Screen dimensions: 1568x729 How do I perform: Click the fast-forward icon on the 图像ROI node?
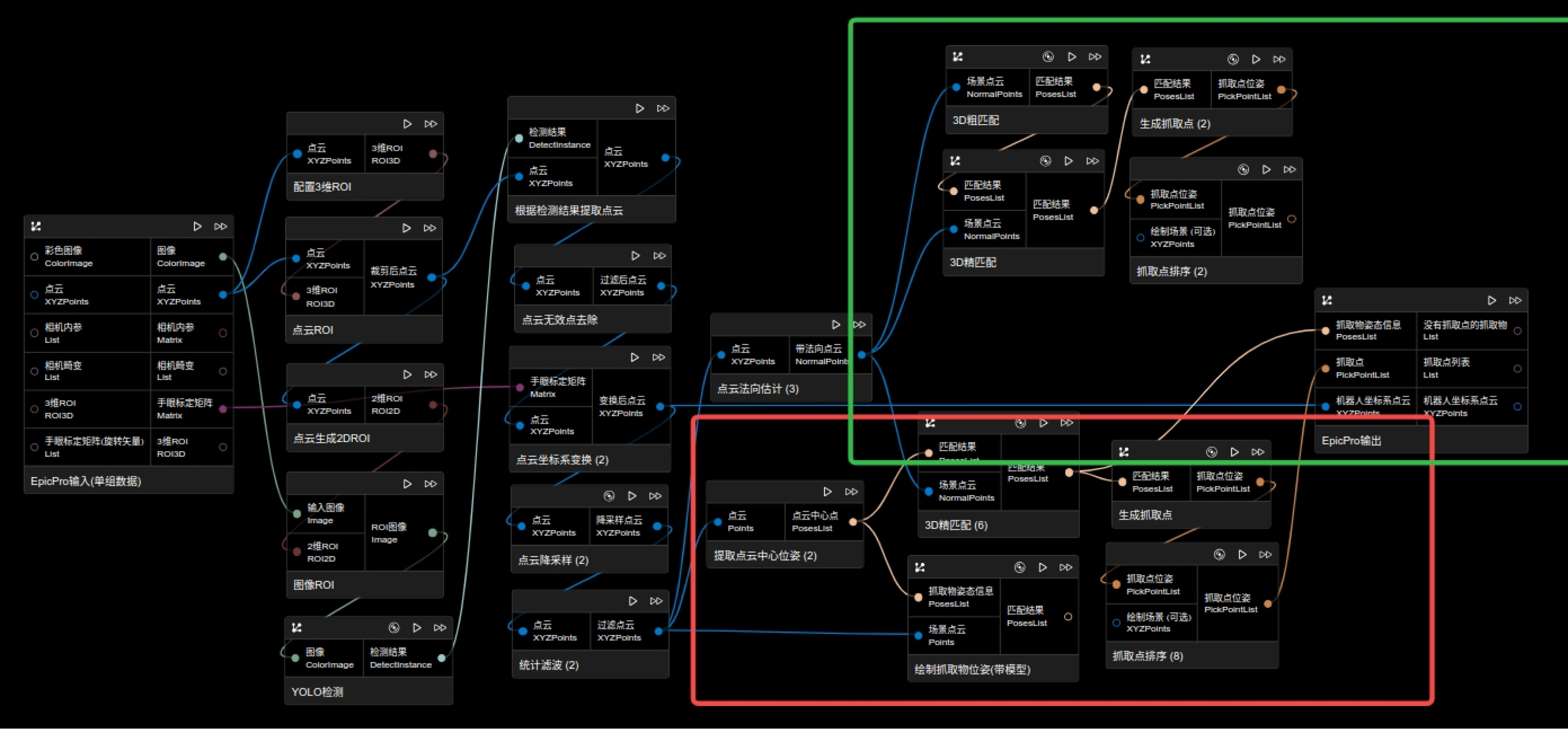point(431,483)
